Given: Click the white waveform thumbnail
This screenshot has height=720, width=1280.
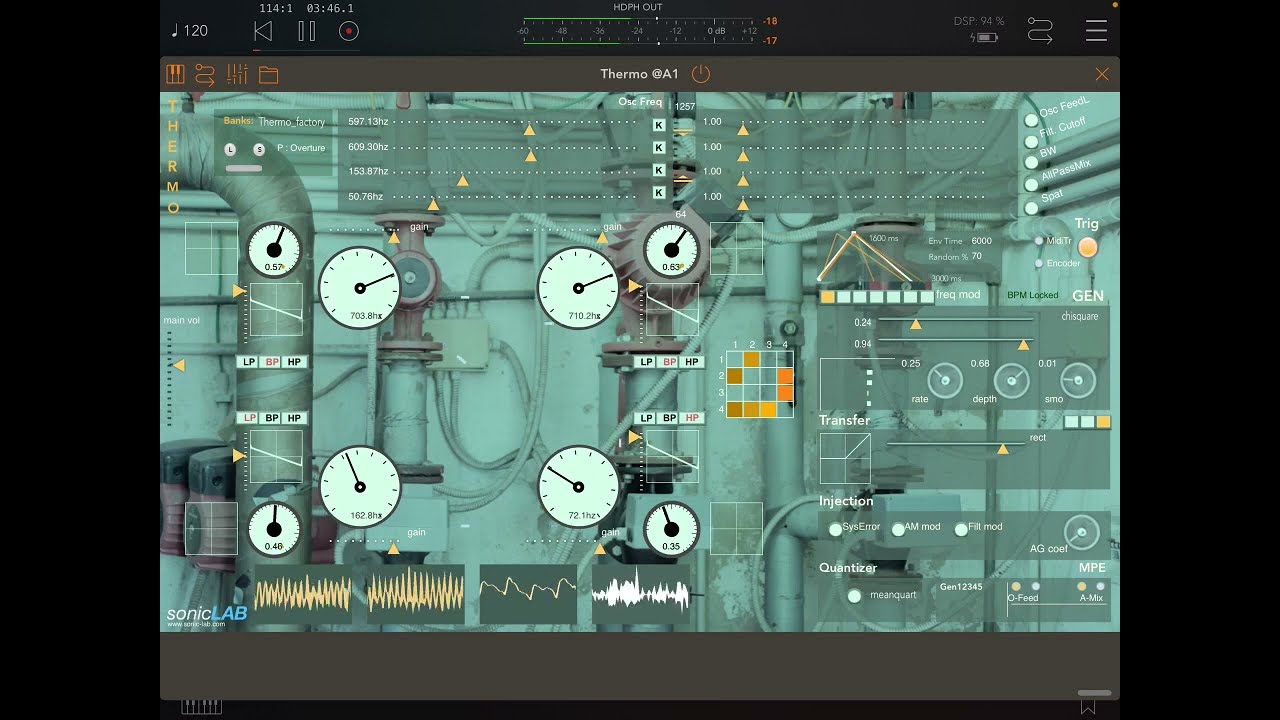Looking at the screenshot, I should pyautogui.click(x=640, y=595).
